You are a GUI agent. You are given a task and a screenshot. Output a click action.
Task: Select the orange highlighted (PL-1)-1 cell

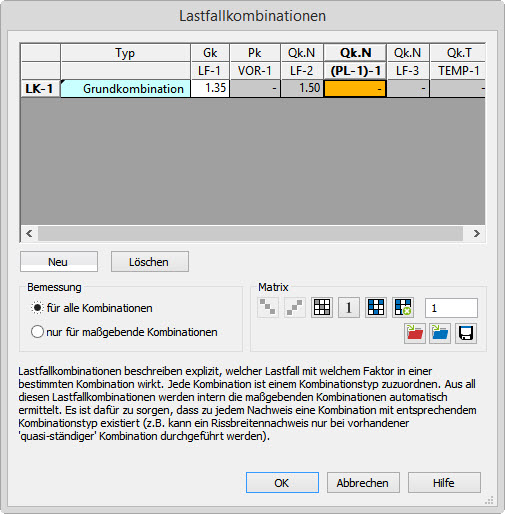point(355,89)
